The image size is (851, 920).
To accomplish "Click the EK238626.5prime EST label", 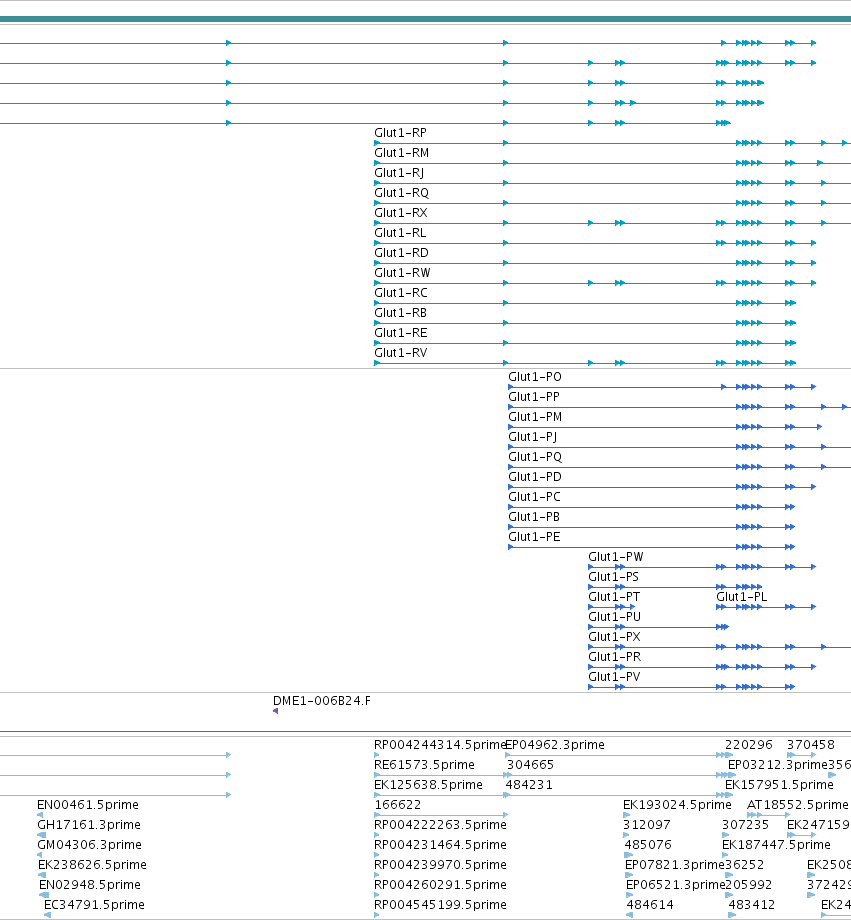I will click(x=92, y=864).
